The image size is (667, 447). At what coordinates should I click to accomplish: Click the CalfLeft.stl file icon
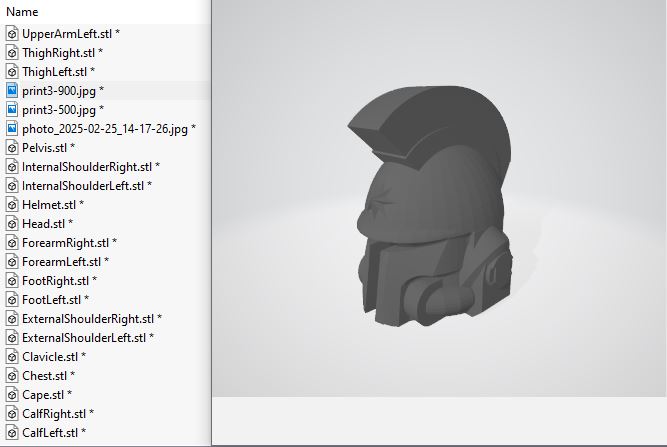12,433
